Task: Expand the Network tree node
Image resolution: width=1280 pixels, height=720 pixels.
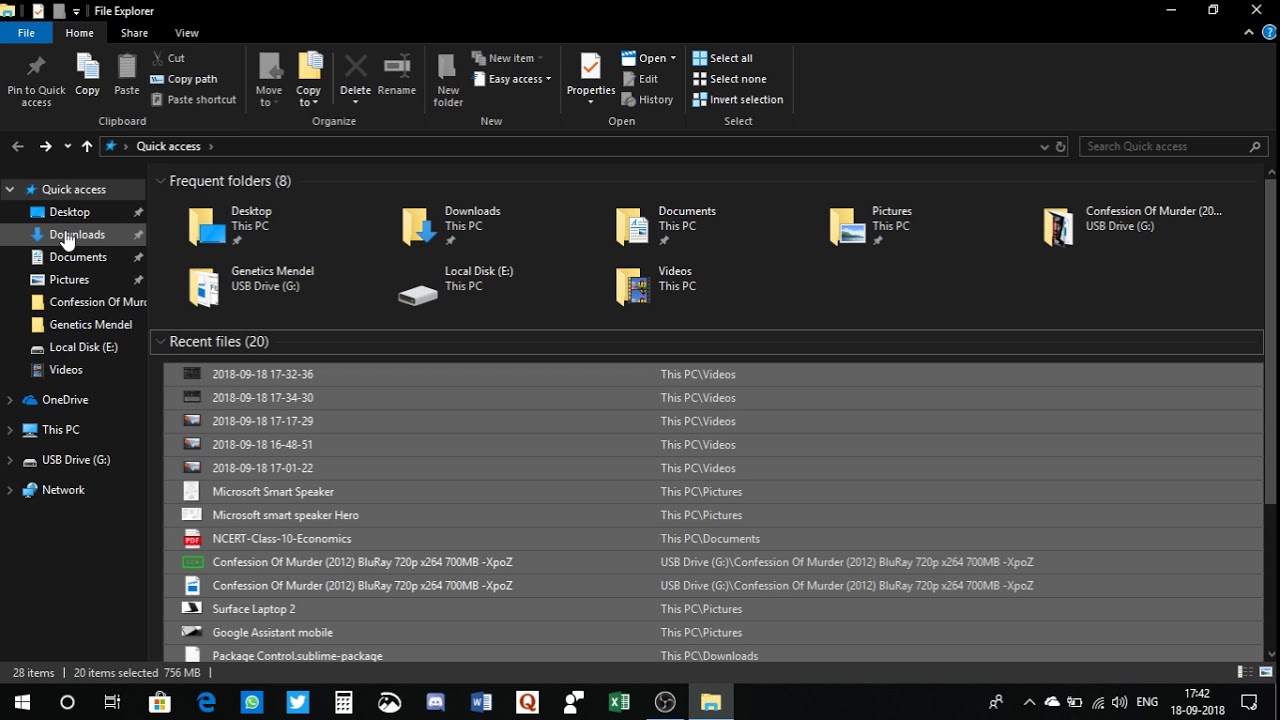Action: 9,490
